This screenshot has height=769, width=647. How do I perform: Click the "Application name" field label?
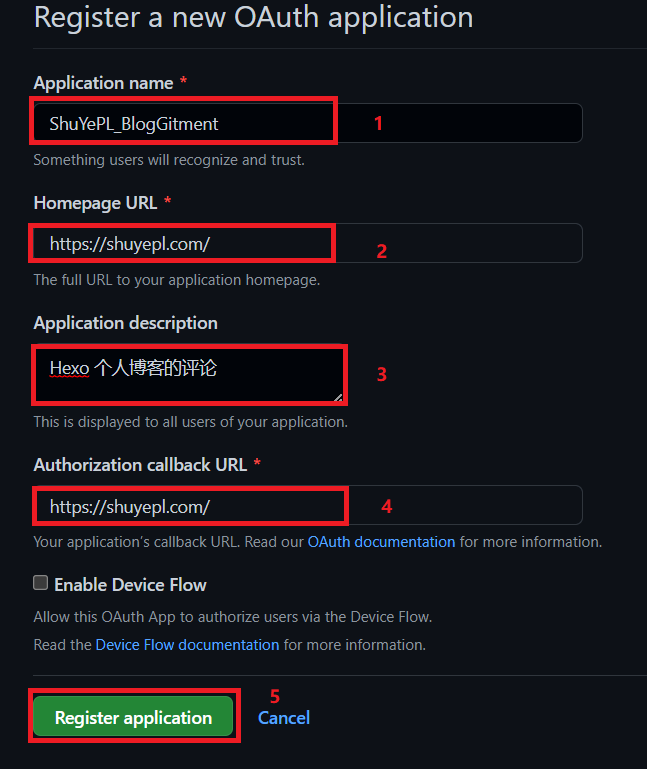pyautogui.click(x=103, y=83)
